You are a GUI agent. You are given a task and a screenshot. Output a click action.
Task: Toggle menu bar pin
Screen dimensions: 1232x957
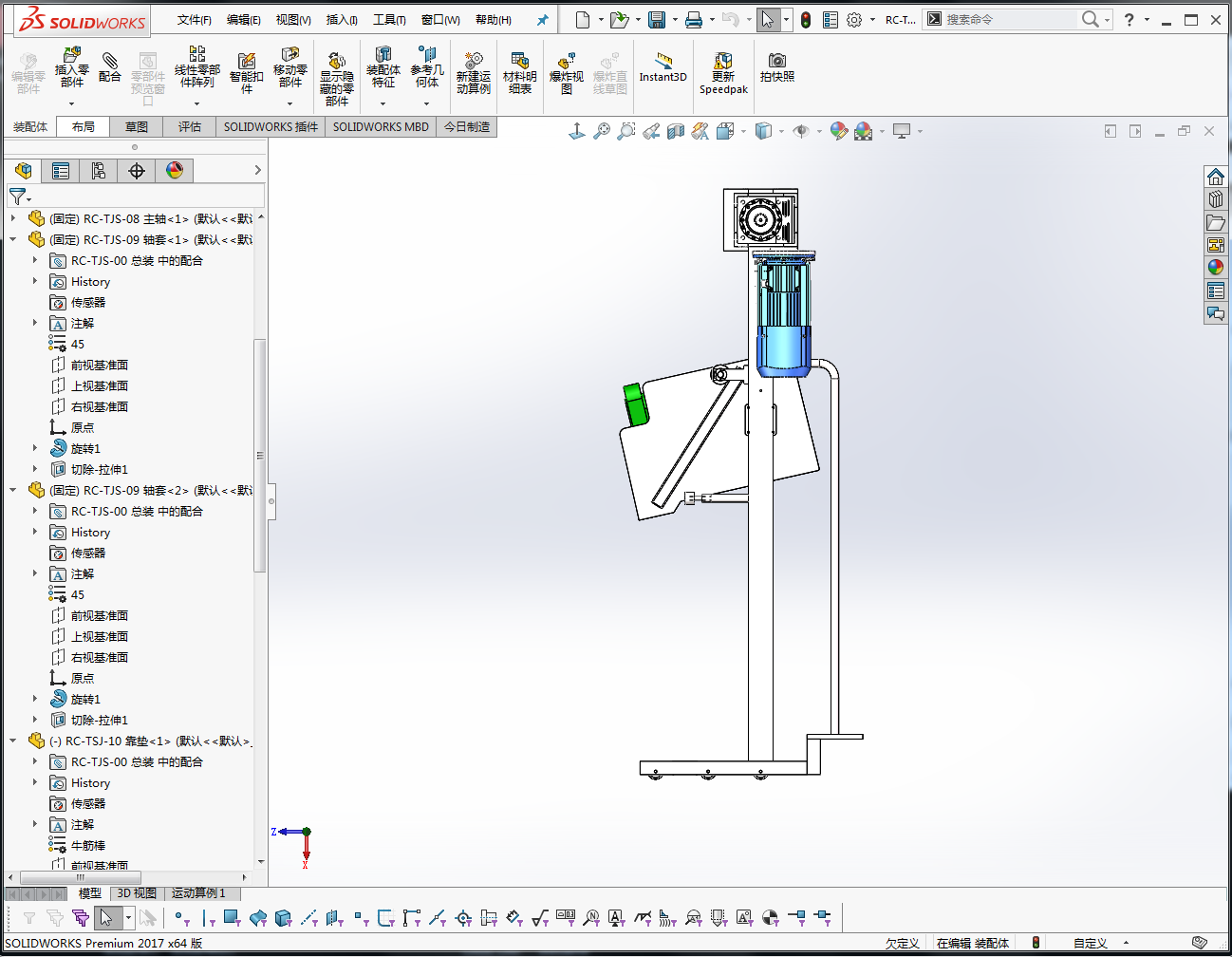click(x=543, y=20)
